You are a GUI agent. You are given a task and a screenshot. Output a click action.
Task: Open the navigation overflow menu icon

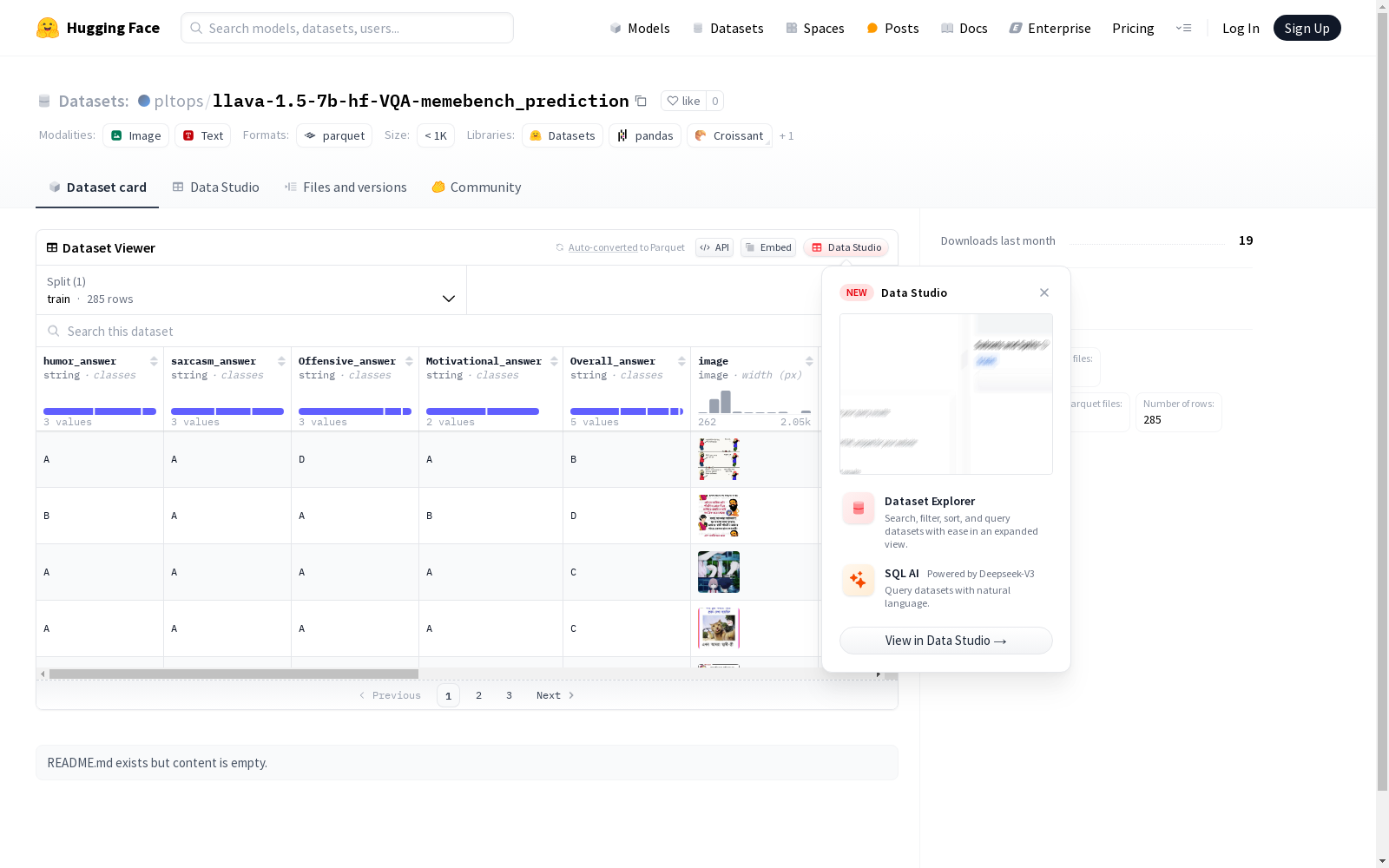coord(1184,28)
